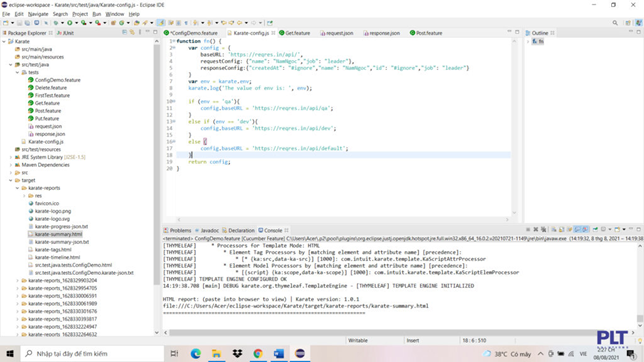644x362 pixels.
Task: Expand the Maven Dependencies node
Action: click(11, 165)
